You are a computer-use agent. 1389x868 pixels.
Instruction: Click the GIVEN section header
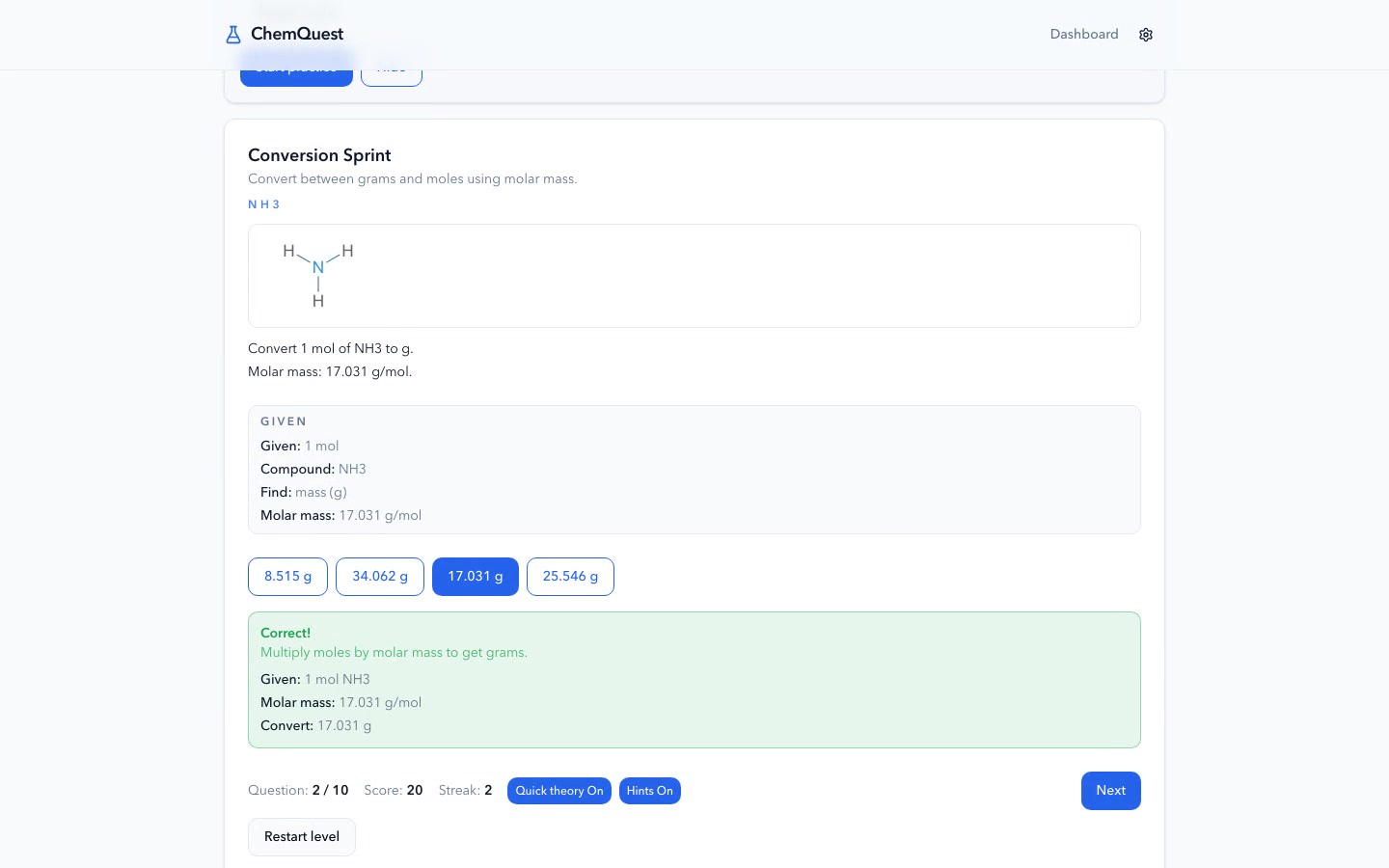tap(284, 421)
